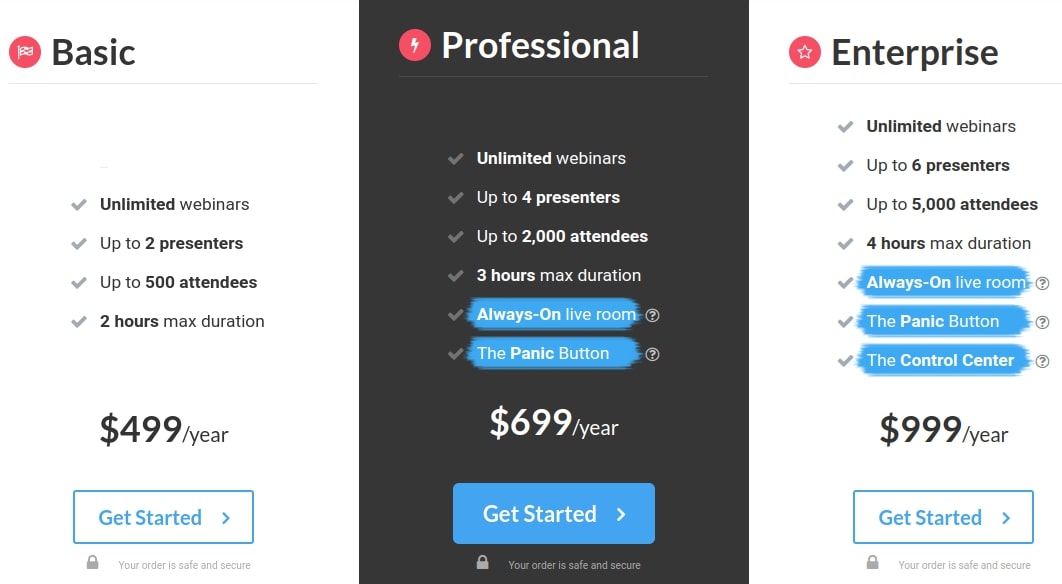Screen dimensions: 1062x584
Task: Click the Professional plan lightning bolt icon
Action: coord(415,45)
